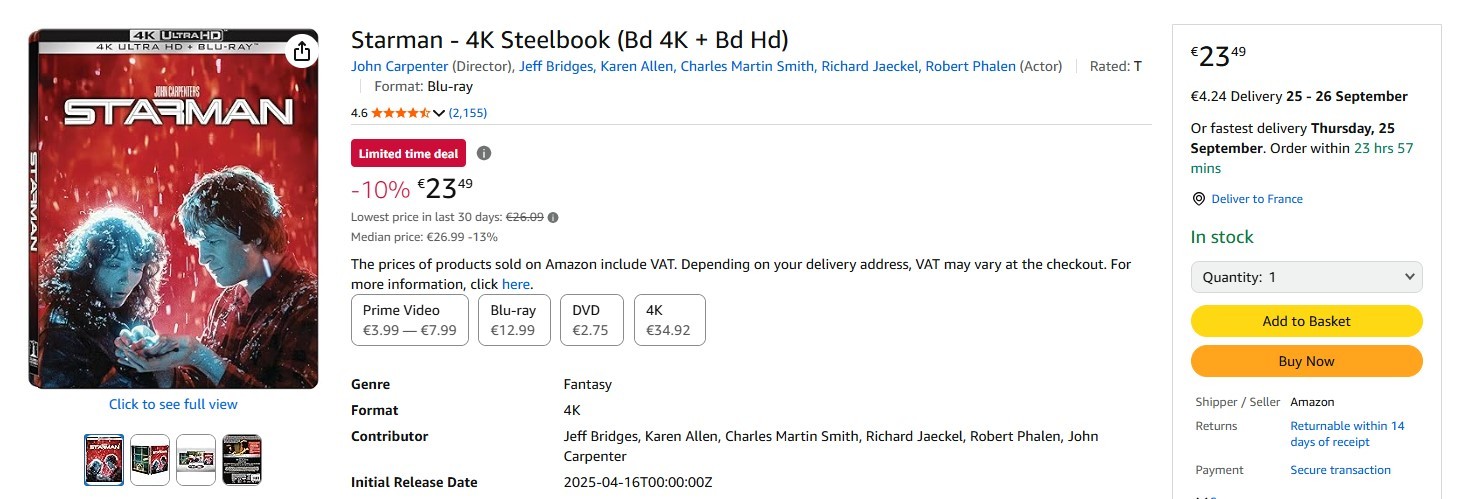Click the Deliver to France link
1476x499 pixels.
pyautogui.click(x=1257, y=199)
